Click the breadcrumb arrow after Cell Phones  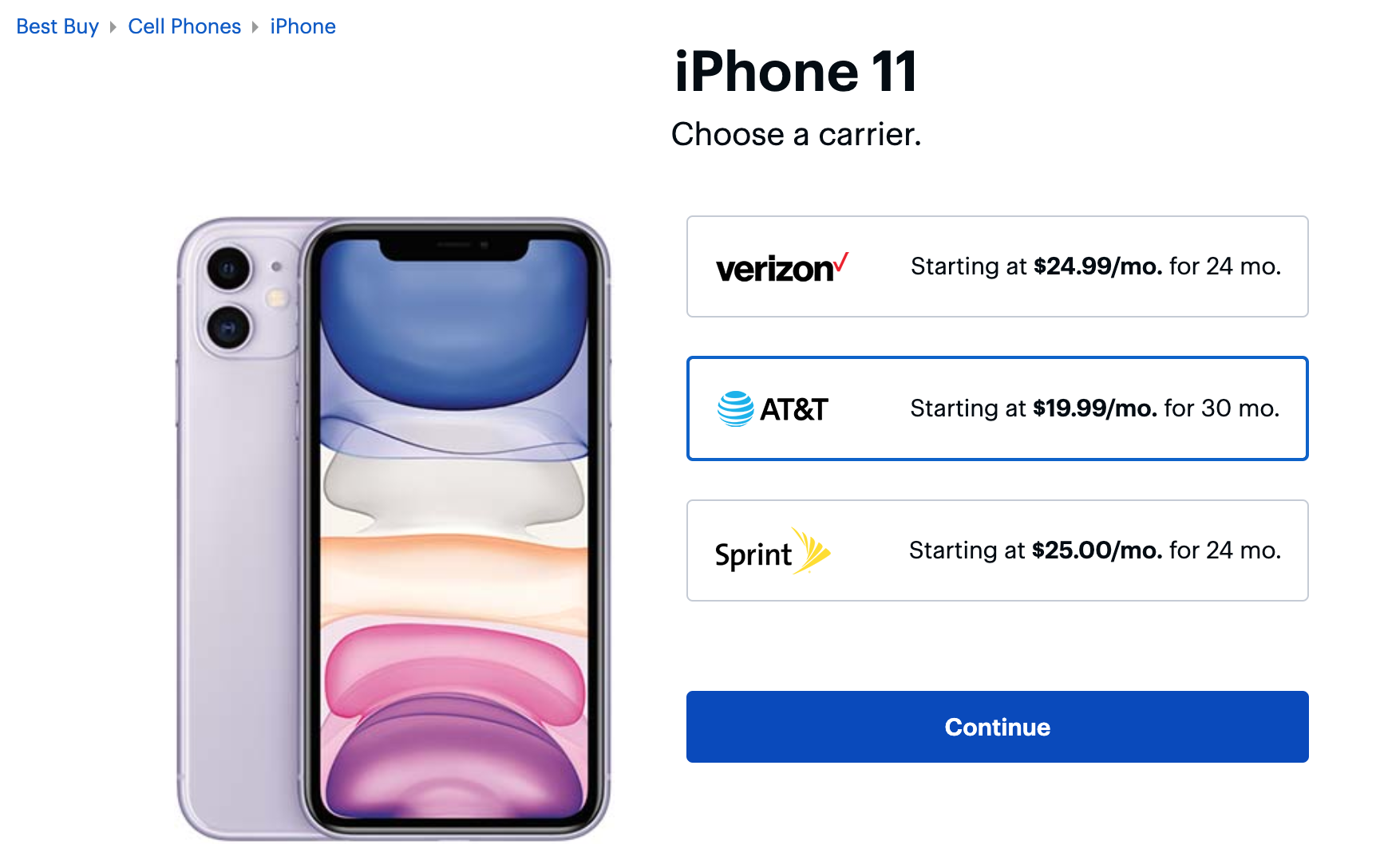[255, 27]
